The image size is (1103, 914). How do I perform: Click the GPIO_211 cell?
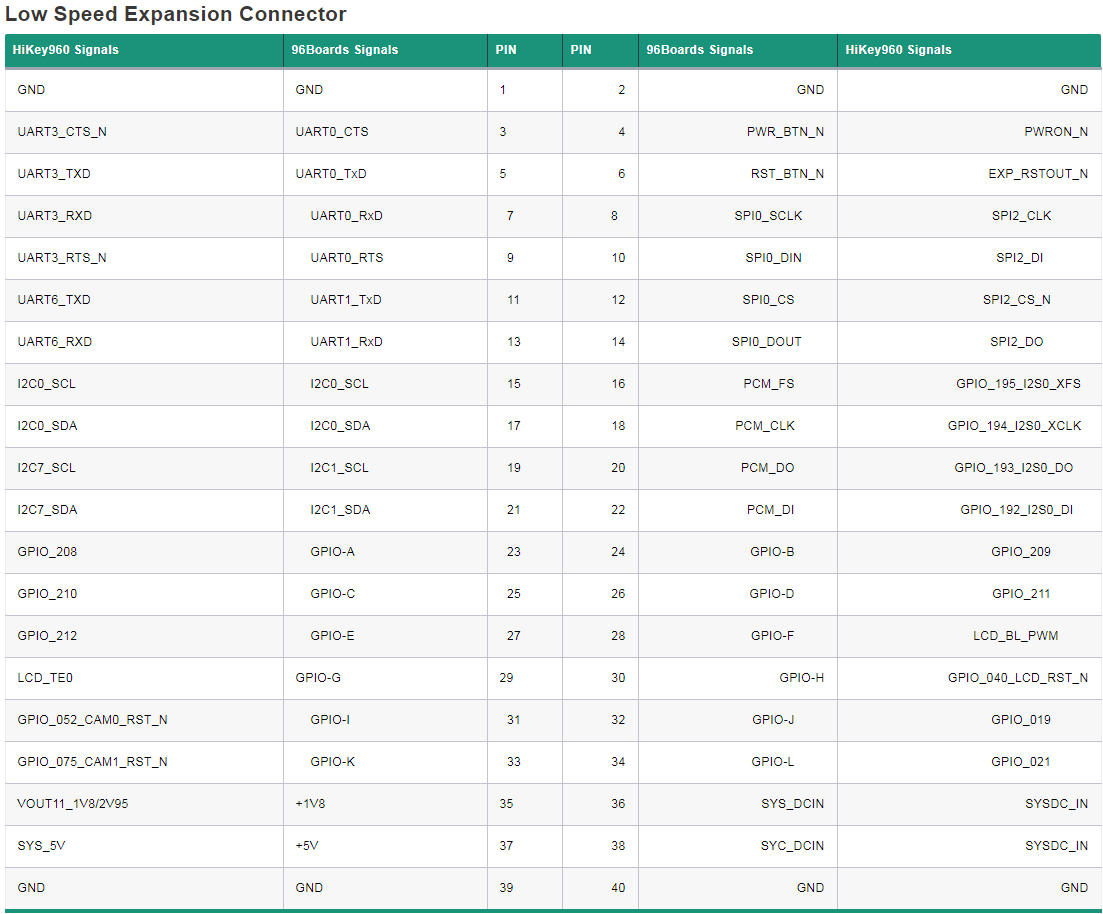tap(1021, 594)
